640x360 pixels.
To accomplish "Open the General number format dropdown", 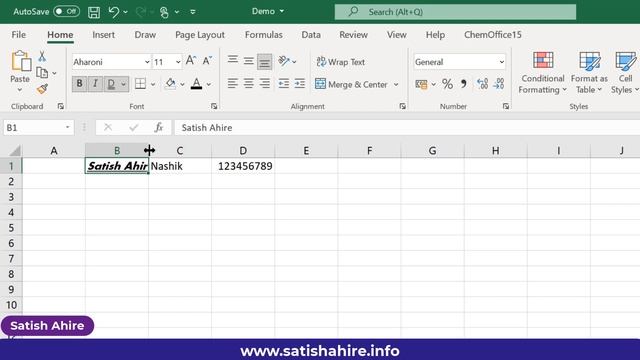I will point(502,62).
